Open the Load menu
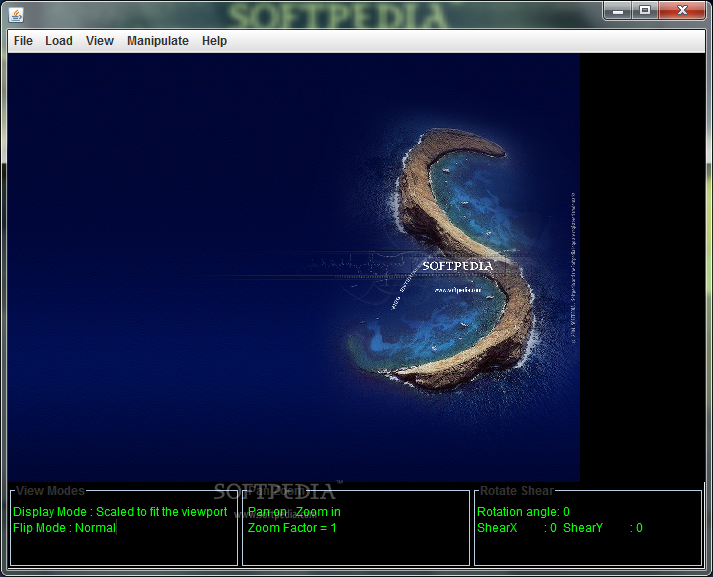 click(59, 41)
